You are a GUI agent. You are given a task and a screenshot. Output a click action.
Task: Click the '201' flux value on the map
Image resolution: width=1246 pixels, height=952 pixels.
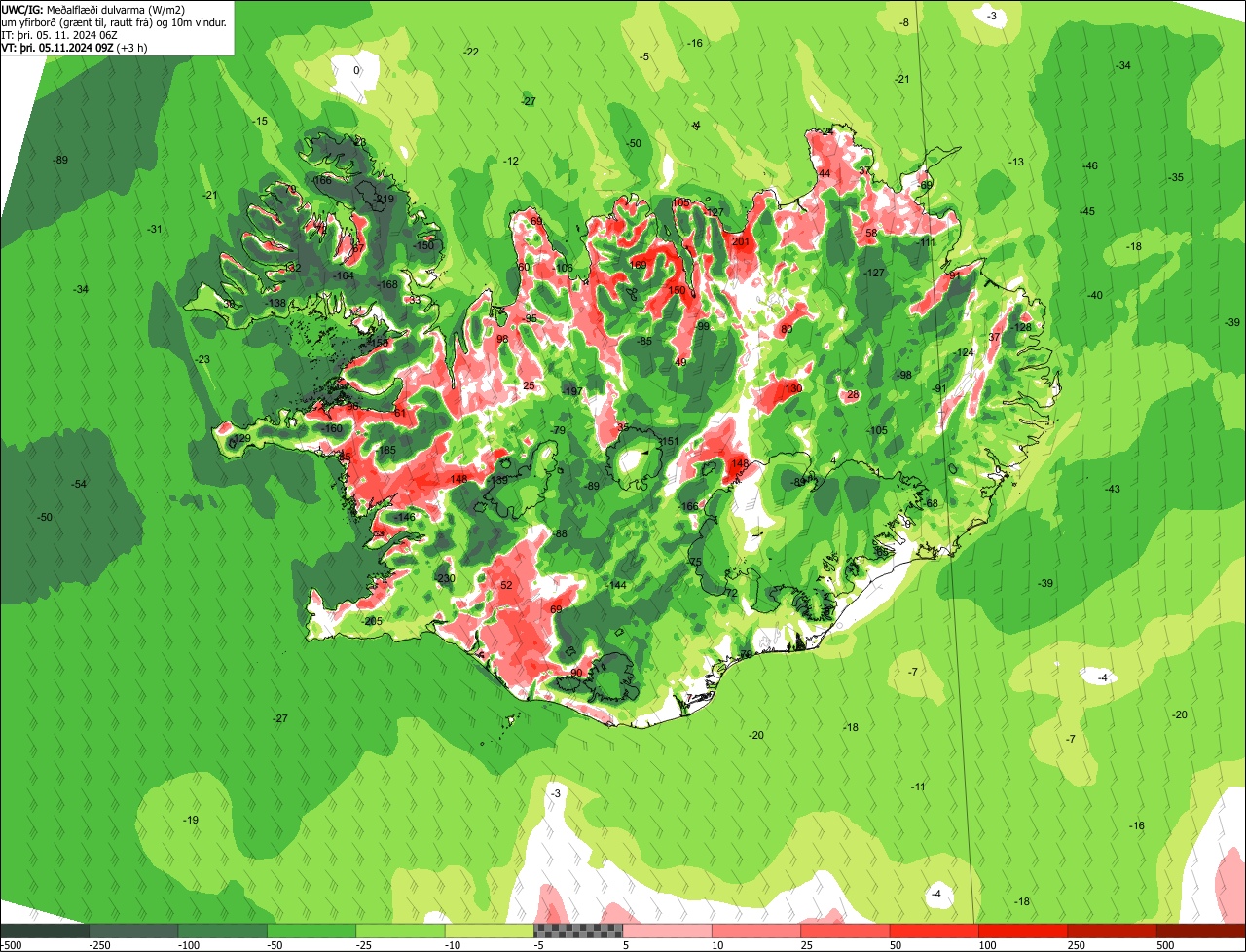coord(741,241)
